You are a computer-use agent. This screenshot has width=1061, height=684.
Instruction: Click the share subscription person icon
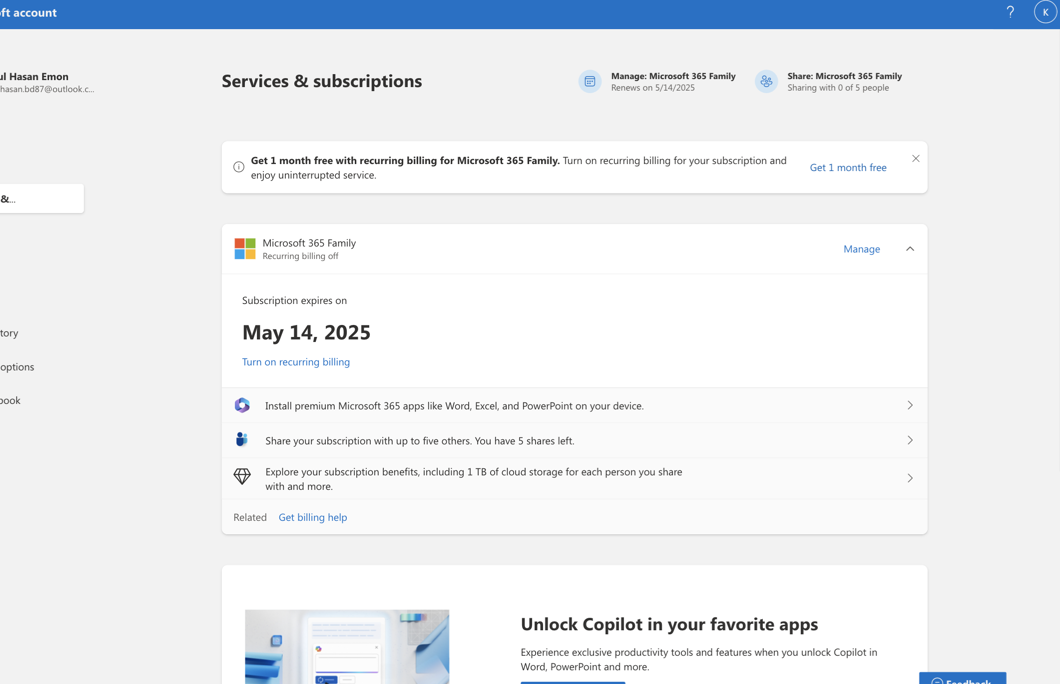coord(242,440)
